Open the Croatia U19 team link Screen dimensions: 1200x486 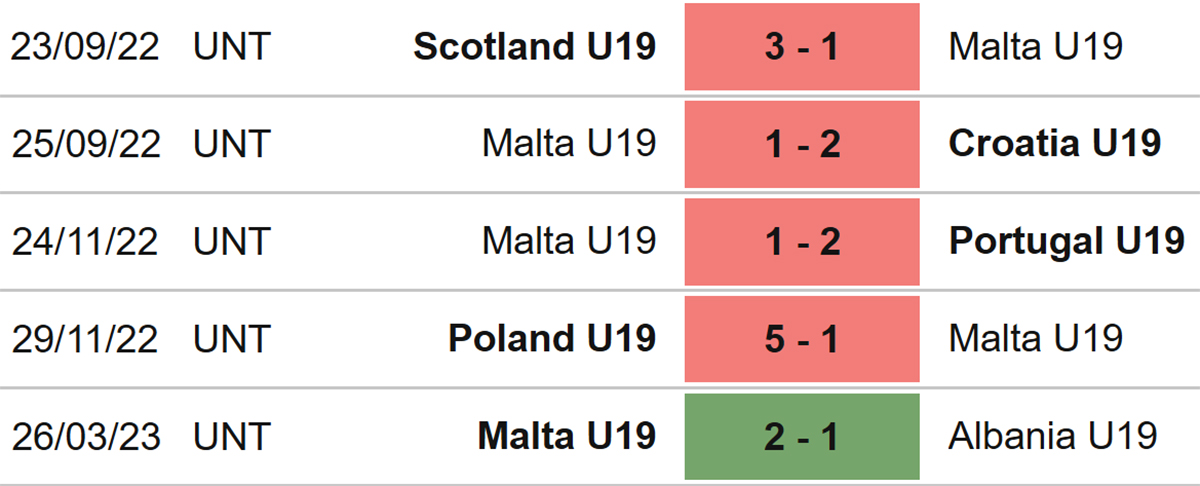pyautogui.click(x=1055, y=143)
